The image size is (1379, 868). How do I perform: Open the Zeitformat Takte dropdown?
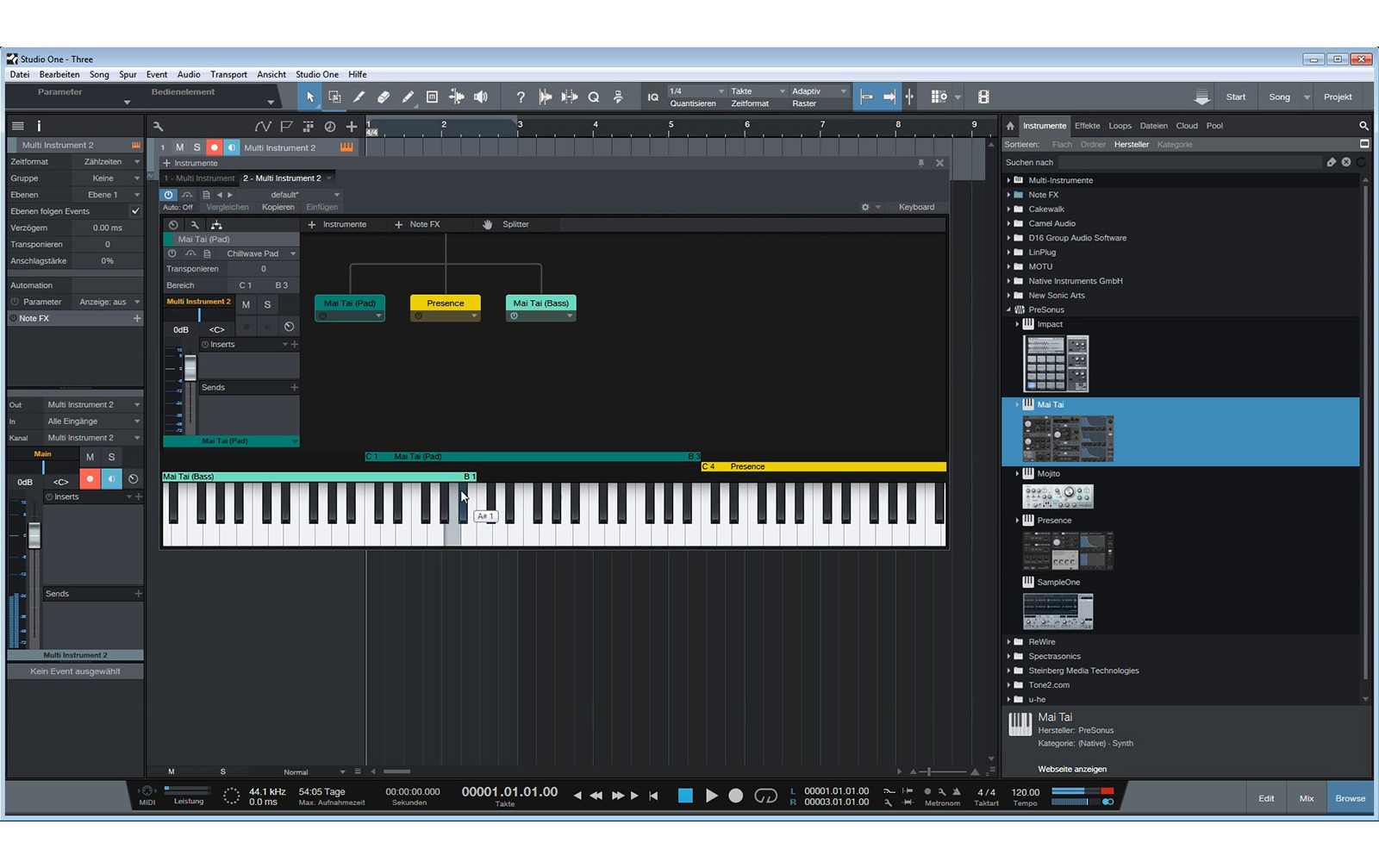[758, 91]
